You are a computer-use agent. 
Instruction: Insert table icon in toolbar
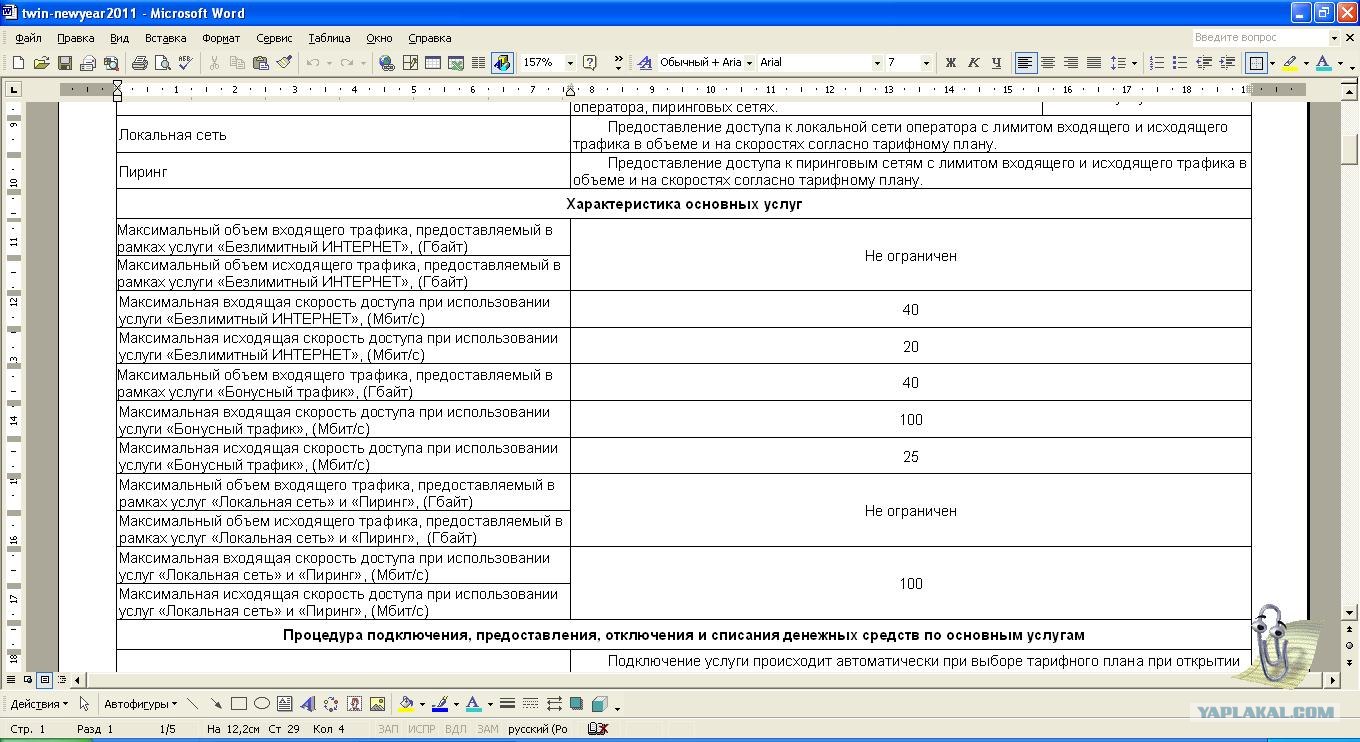coord(432,63)
